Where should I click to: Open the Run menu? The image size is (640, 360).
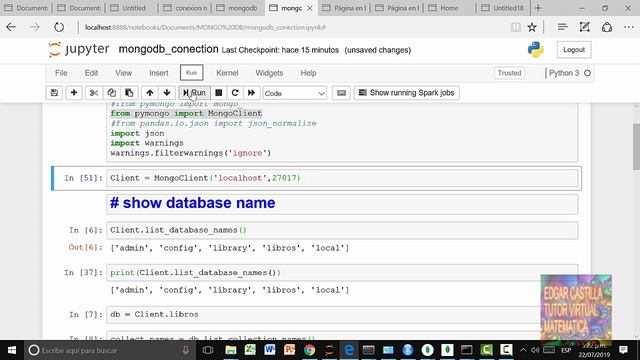(x=191, y=73)
